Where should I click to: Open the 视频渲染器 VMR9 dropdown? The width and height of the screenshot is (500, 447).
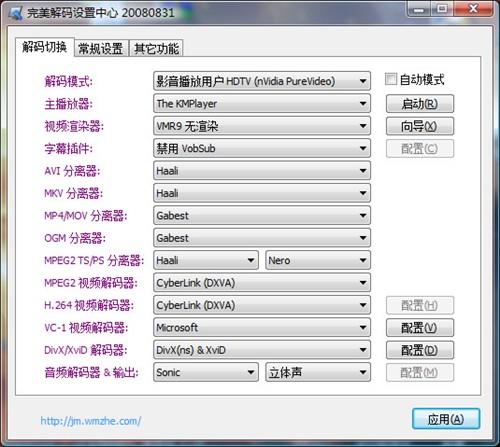click(x=262, y=126)
